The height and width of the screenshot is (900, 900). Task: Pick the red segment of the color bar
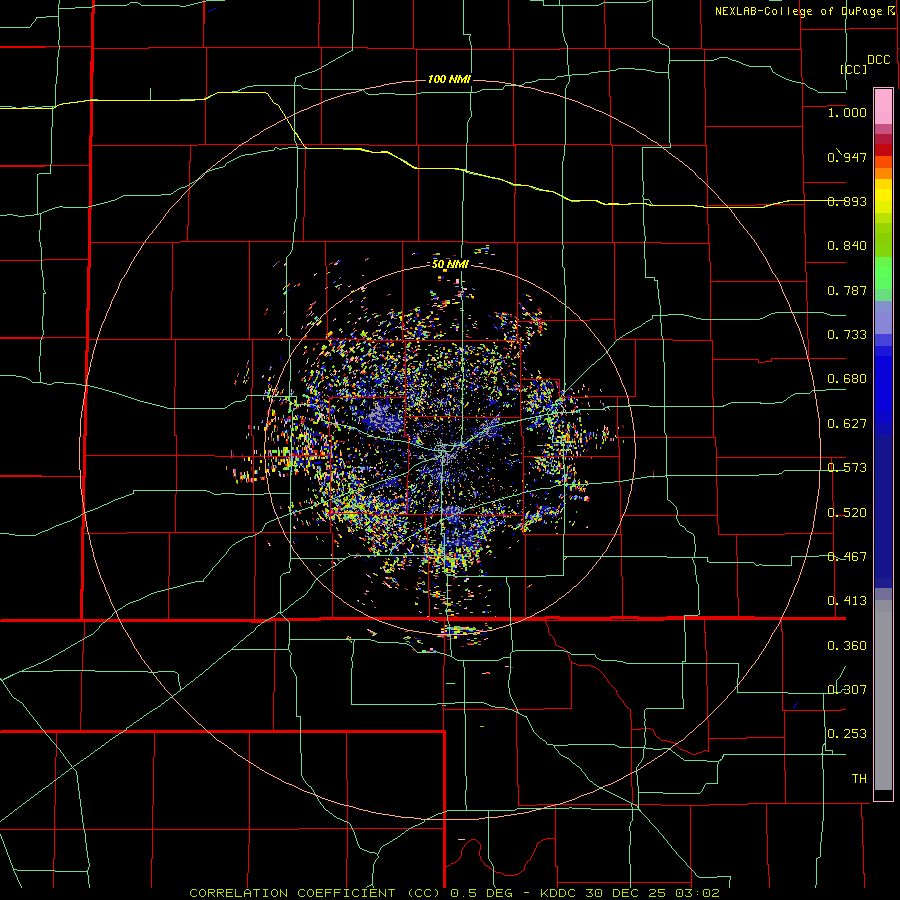click(883, 150)
